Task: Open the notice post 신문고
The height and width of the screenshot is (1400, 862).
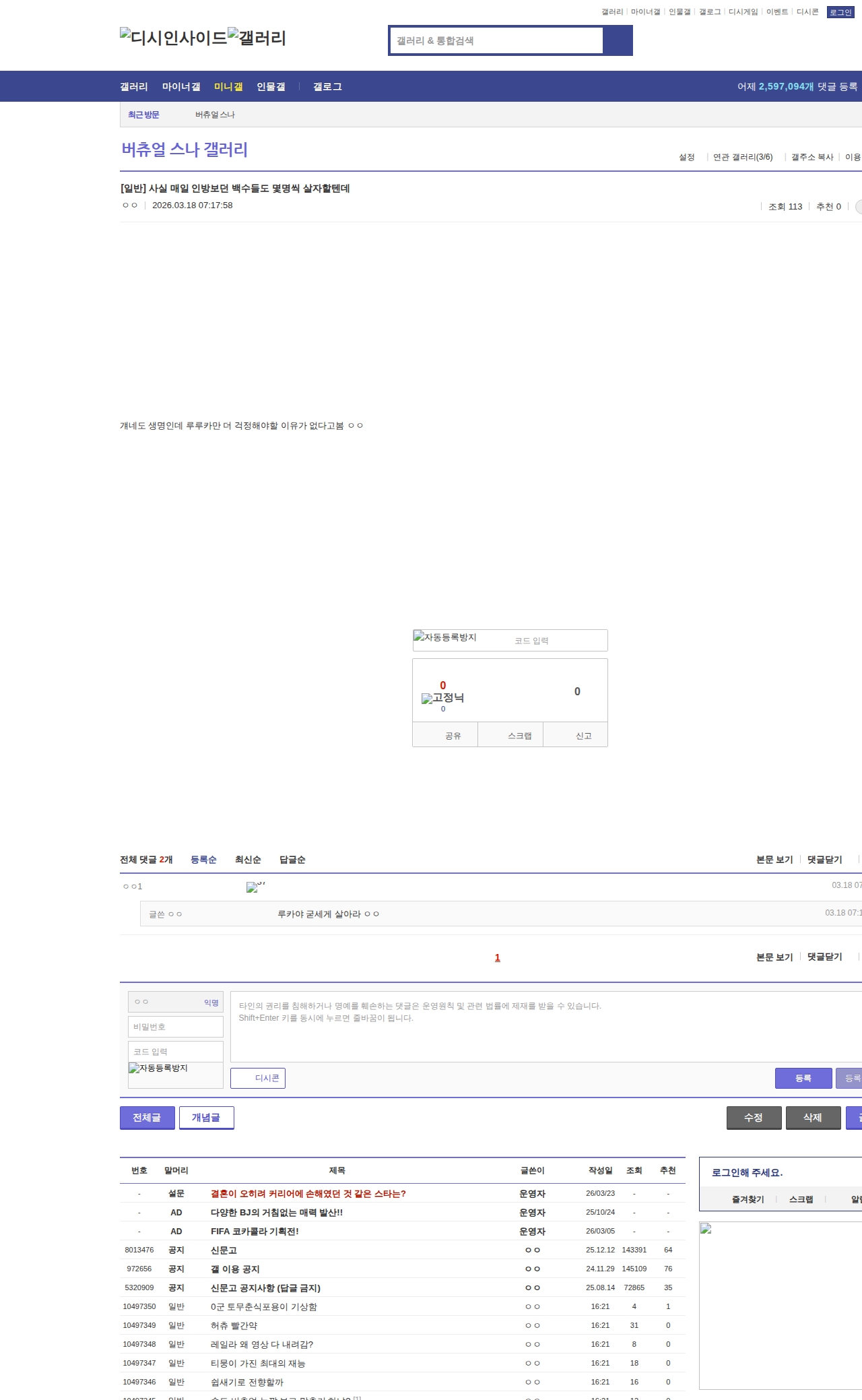Action: point(224,1250)
